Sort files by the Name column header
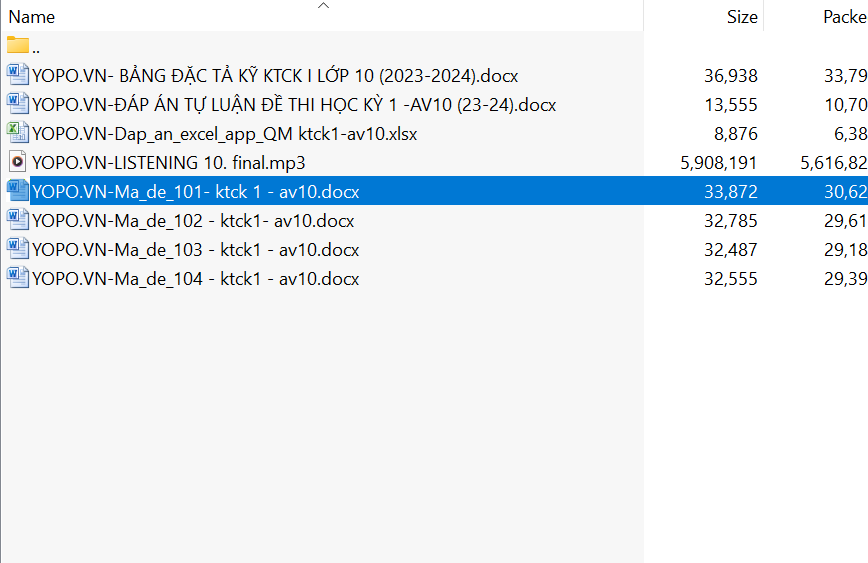 coord(32,17)
